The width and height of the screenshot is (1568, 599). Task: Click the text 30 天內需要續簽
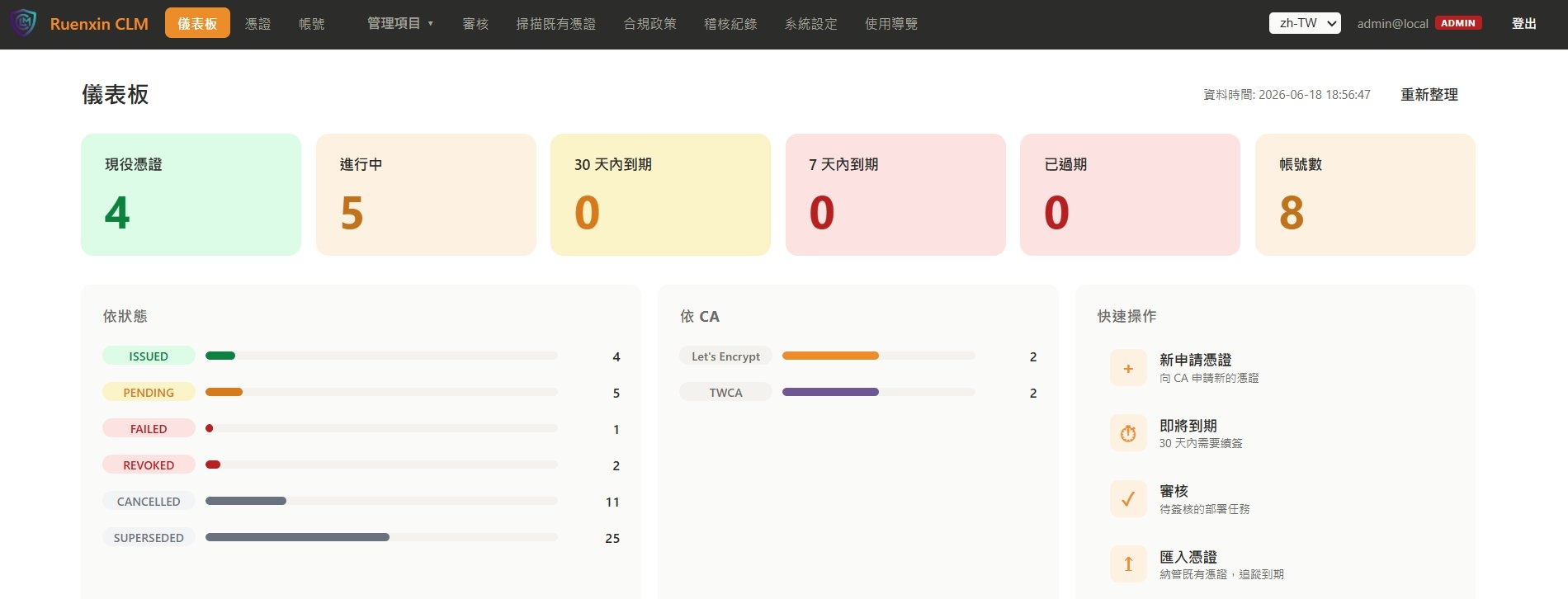point(1201,443)
